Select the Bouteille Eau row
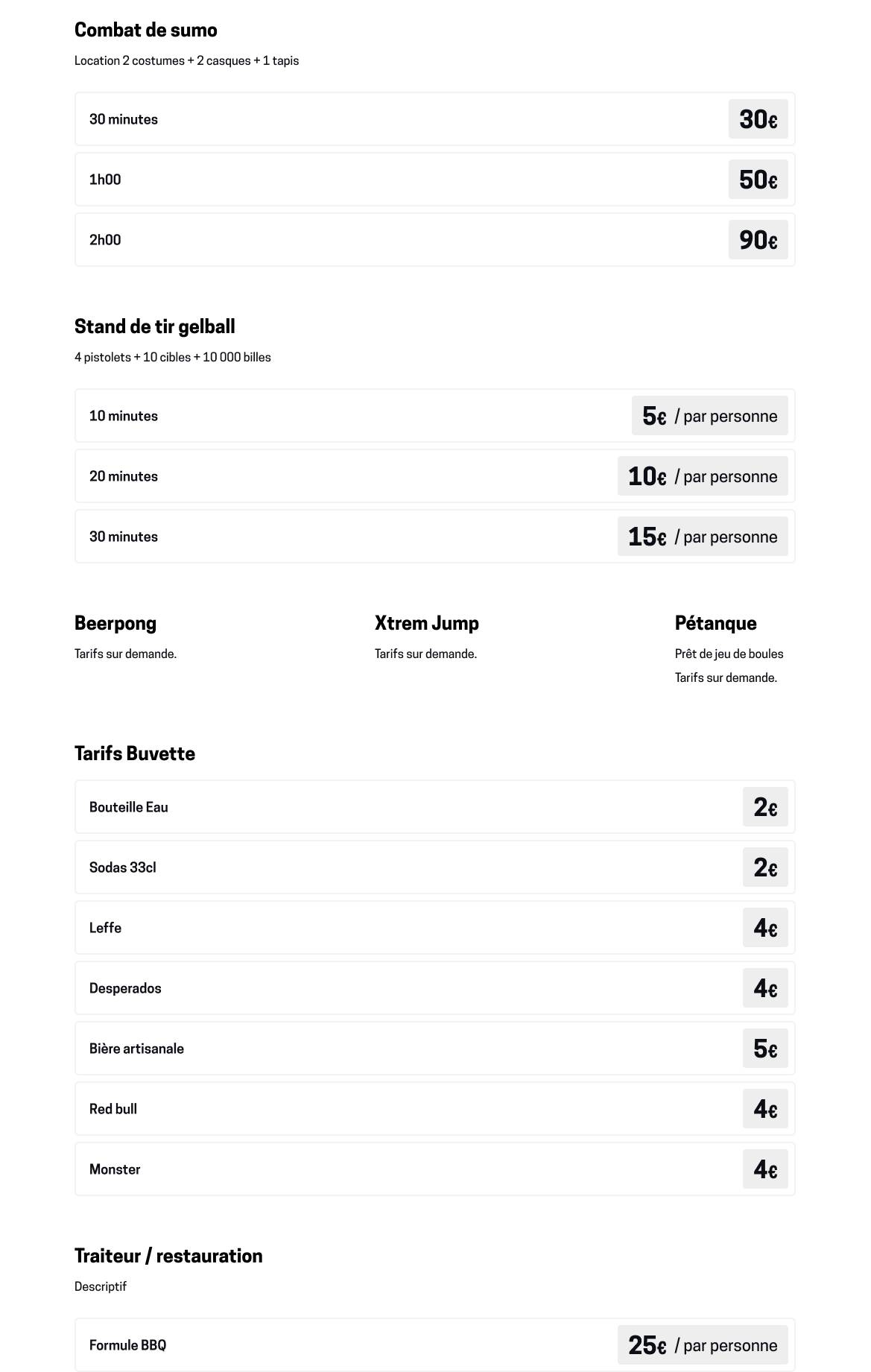871x1372 pixels. (x=434, y=807)
